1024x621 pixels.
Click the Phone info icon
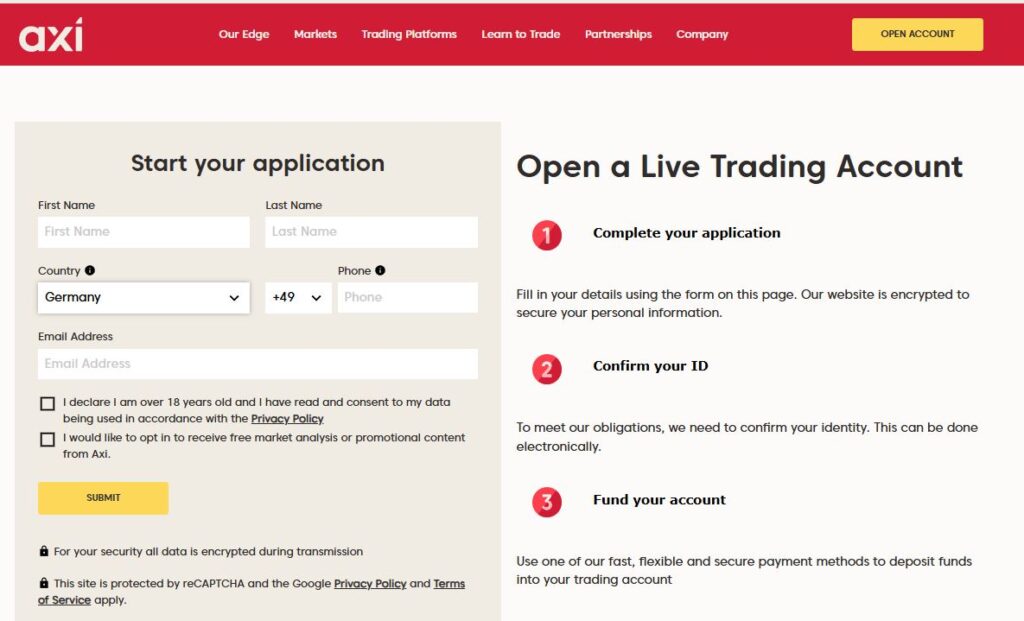click(x=380, y=270)
